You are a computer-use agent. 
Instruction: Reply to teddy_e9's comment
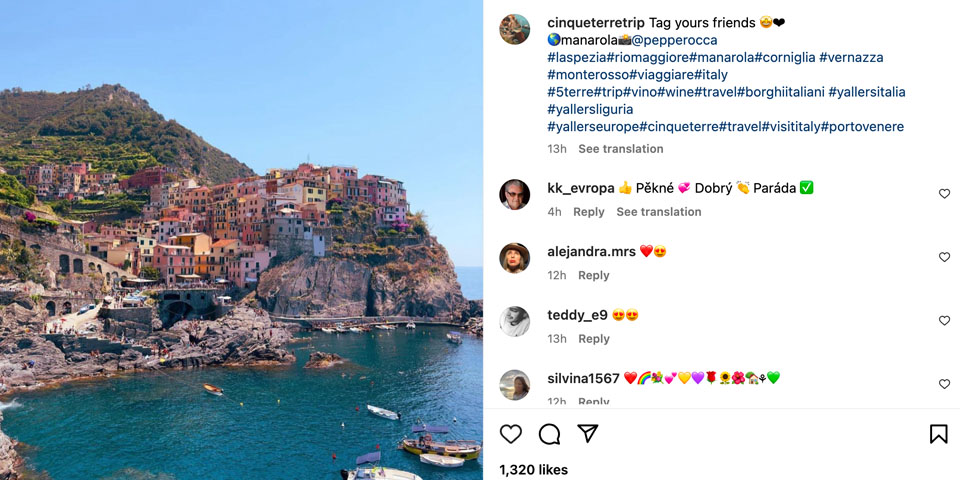[x=593, y=339]
